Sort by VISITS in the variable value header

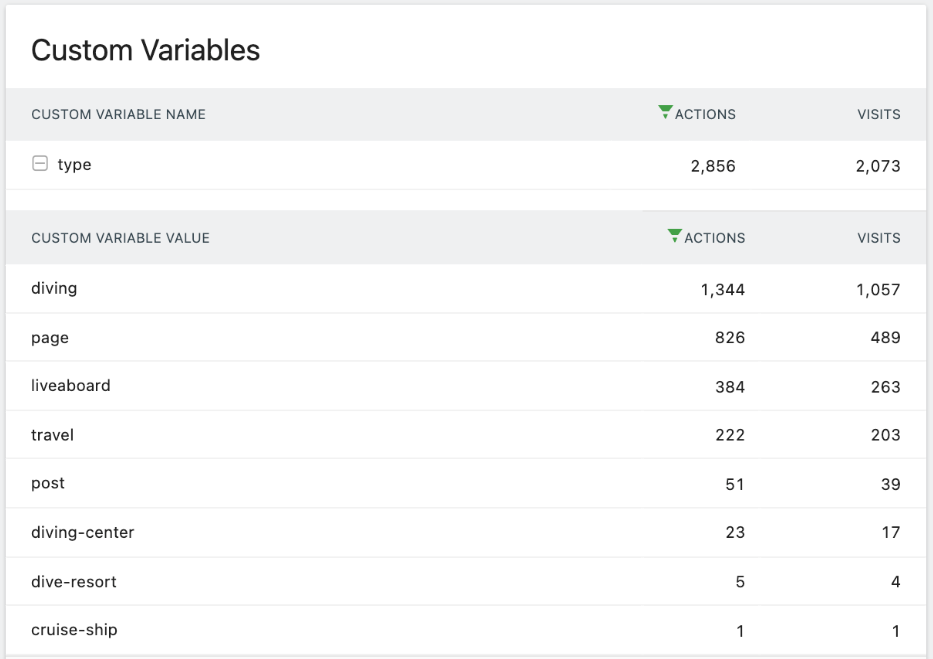(x=878, y=238)
